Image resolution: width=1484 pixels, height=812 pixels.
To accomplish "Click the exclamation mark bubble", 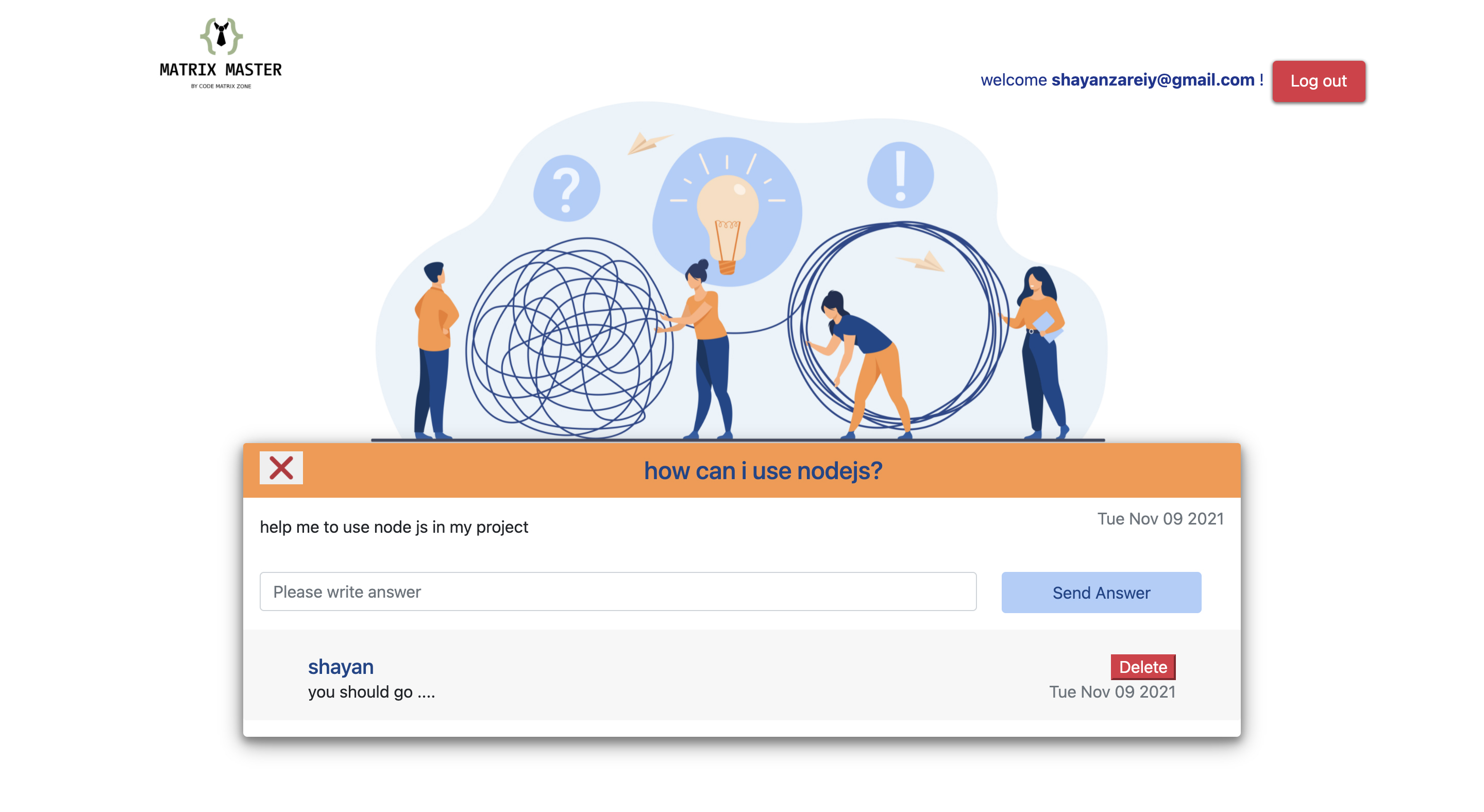I will (900, 175).
